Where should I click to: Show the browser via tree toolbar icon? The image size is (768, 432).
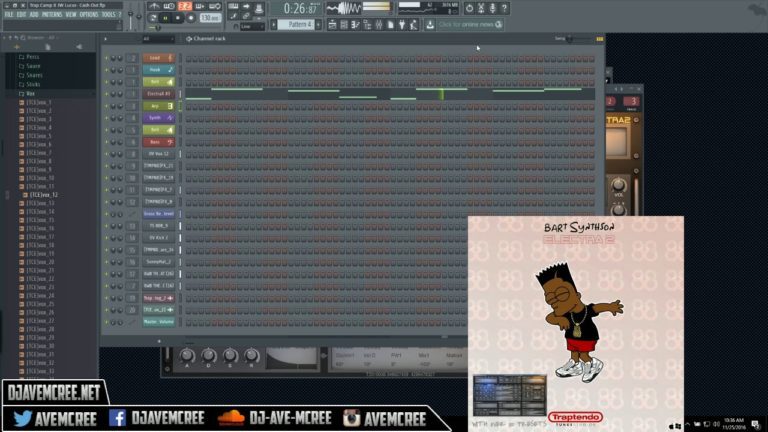pos(367,24)
